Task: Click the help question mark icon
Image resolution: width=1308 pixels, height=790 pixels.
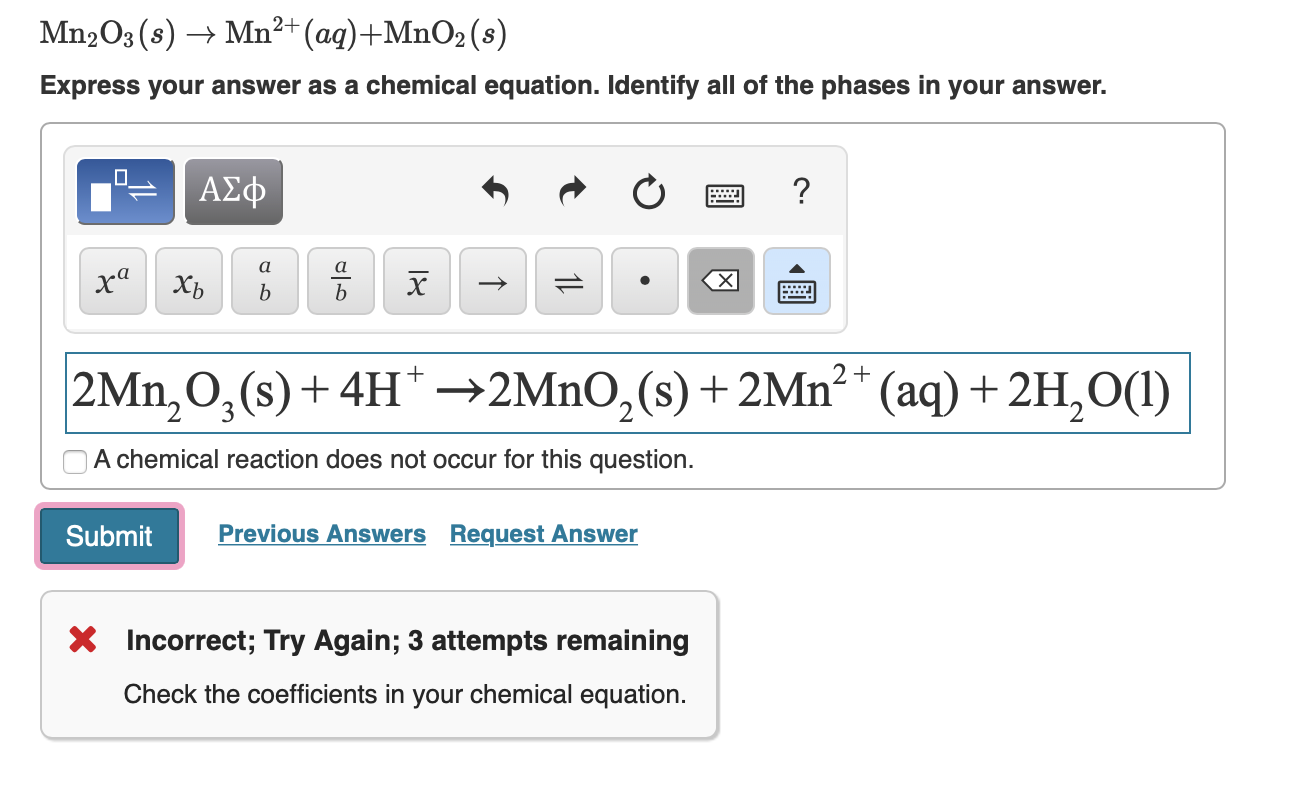Action: pyautogui.click(x=801, y=193)
